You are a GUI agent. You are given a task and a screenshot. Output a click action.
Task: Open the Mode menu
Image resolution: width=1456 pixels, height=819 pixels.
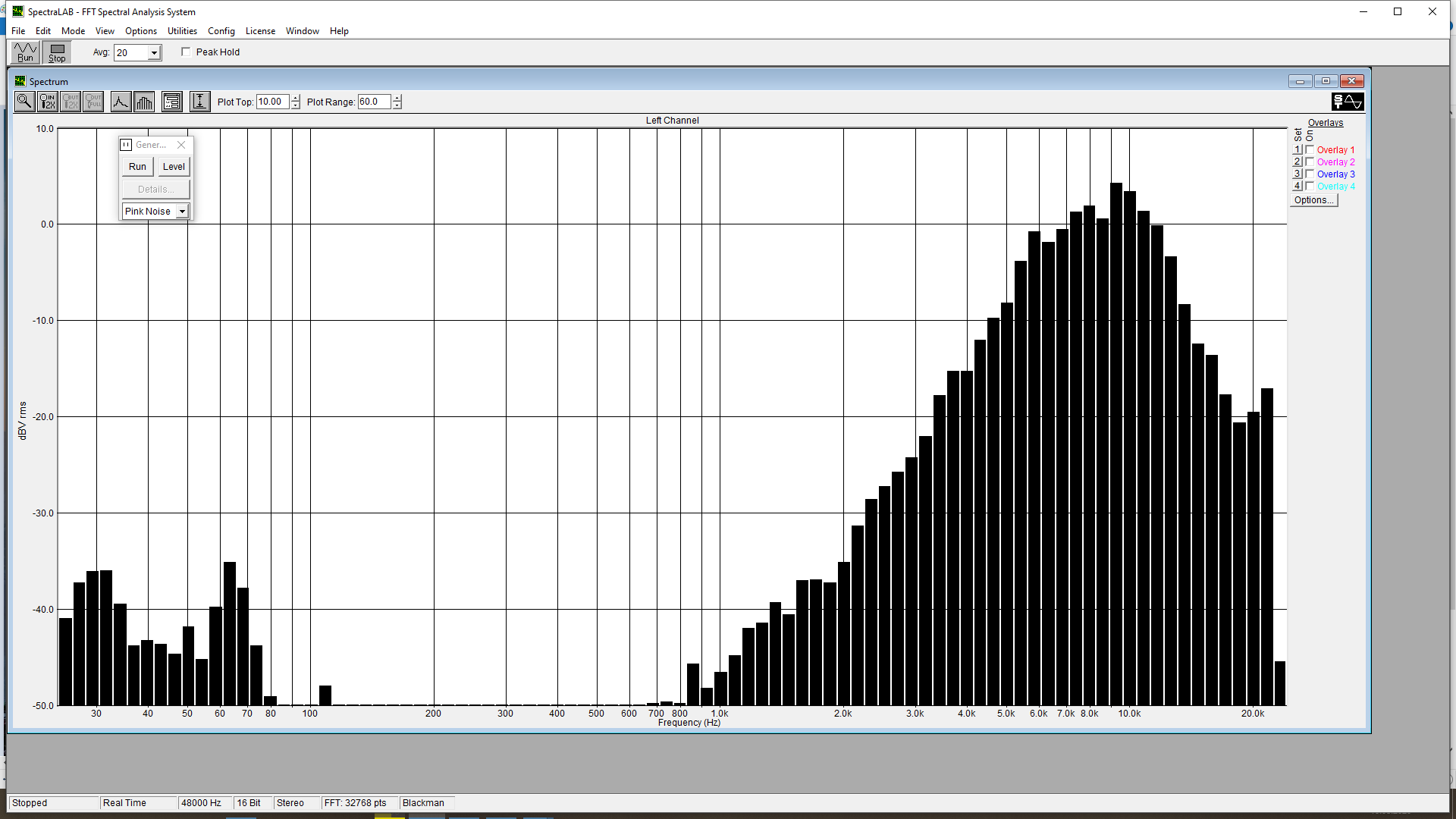pyautogui.click(x=73, y=31)
